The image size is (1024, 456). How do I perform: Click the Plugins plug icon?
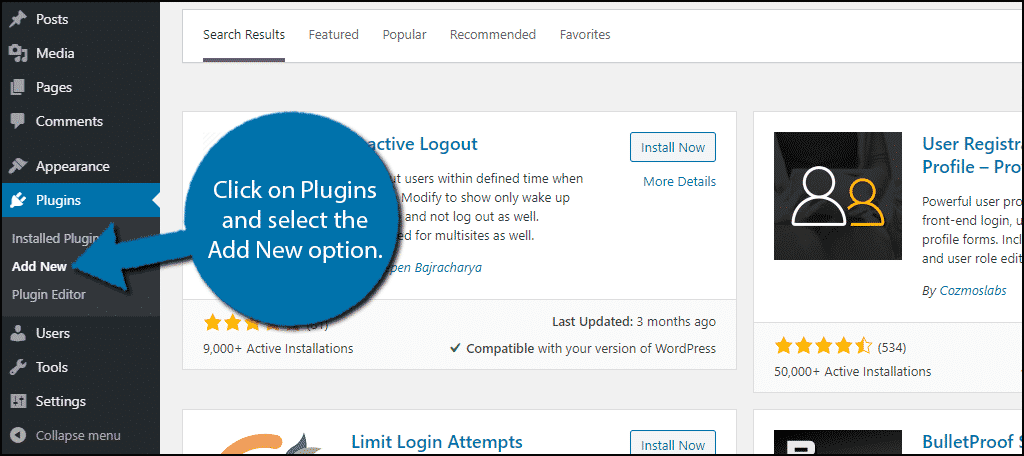pyautogui.click(x=18, y=201)
